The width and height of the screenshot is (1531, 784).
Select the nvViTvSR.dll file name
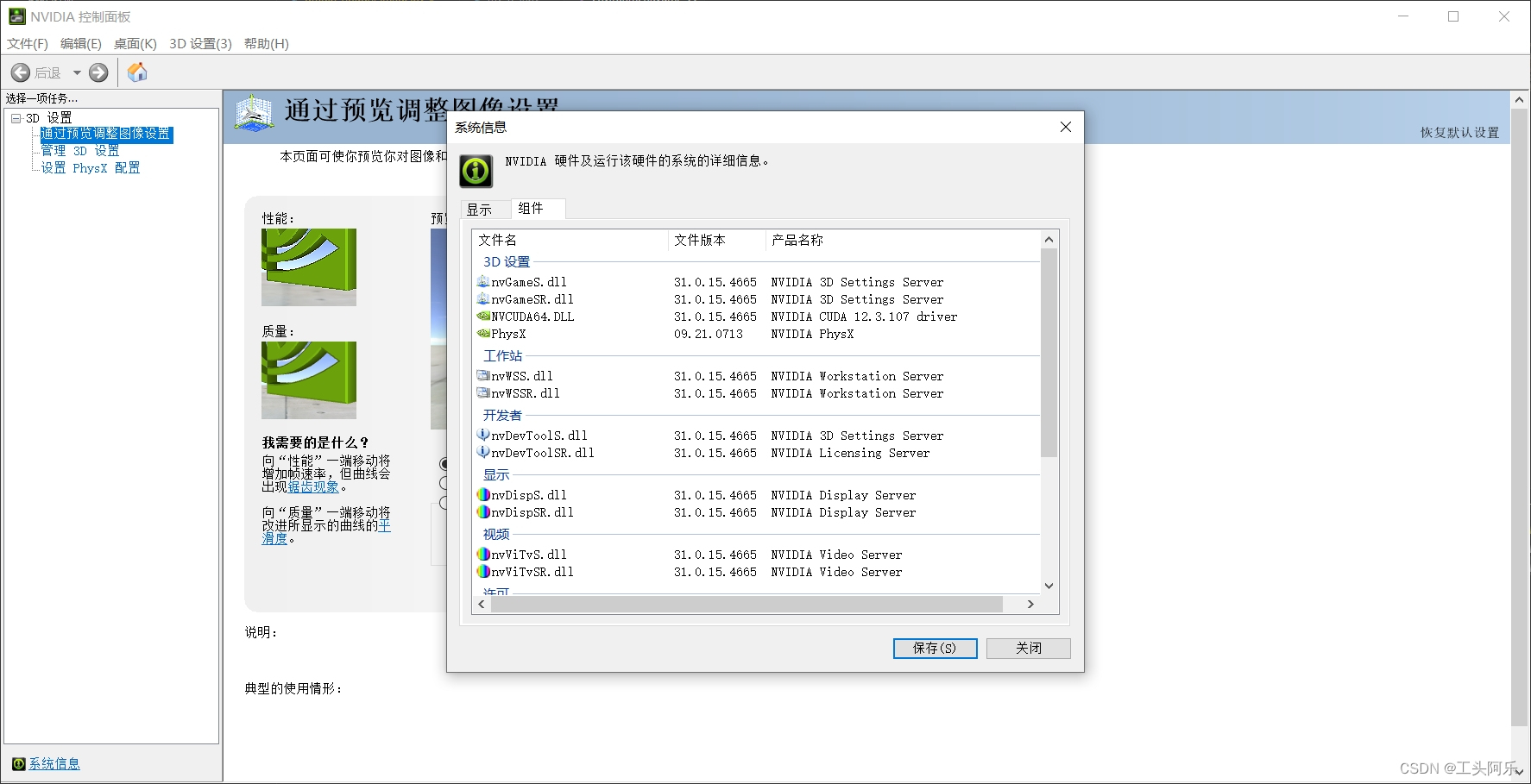(532, 572)
